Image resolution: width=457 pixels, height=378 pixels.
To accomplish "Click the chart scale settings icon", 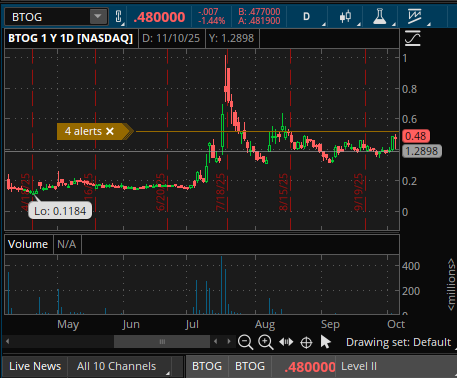I will 413,38.
